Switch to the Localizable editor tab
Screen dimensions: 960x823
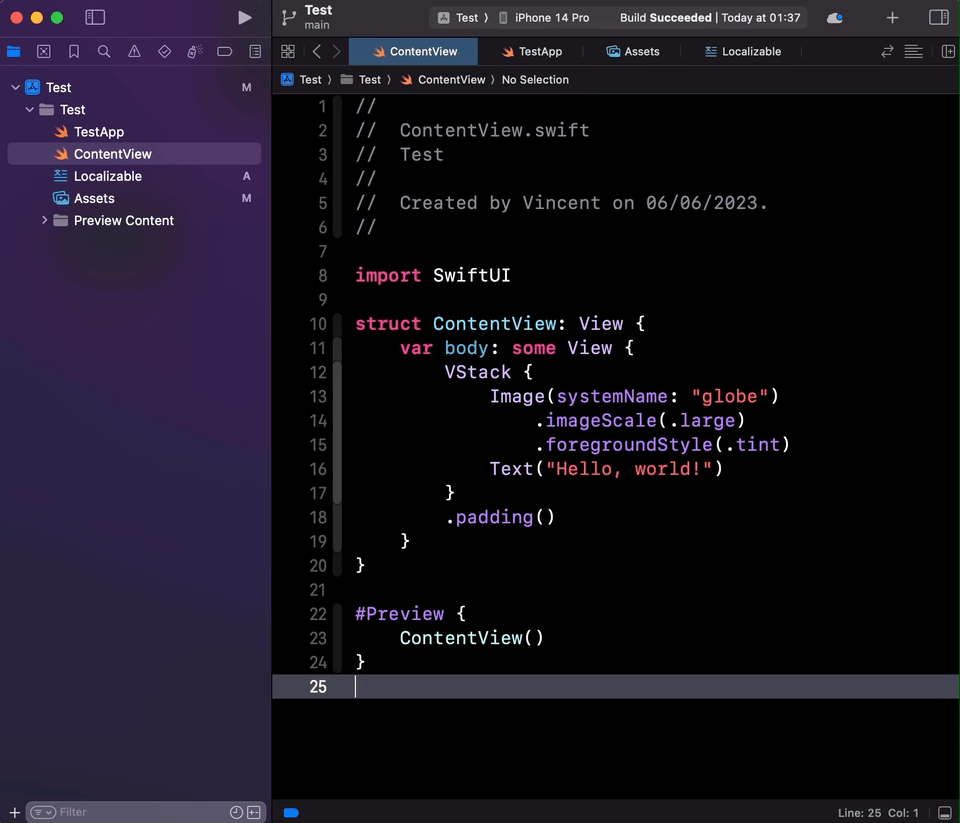(742, 51)
